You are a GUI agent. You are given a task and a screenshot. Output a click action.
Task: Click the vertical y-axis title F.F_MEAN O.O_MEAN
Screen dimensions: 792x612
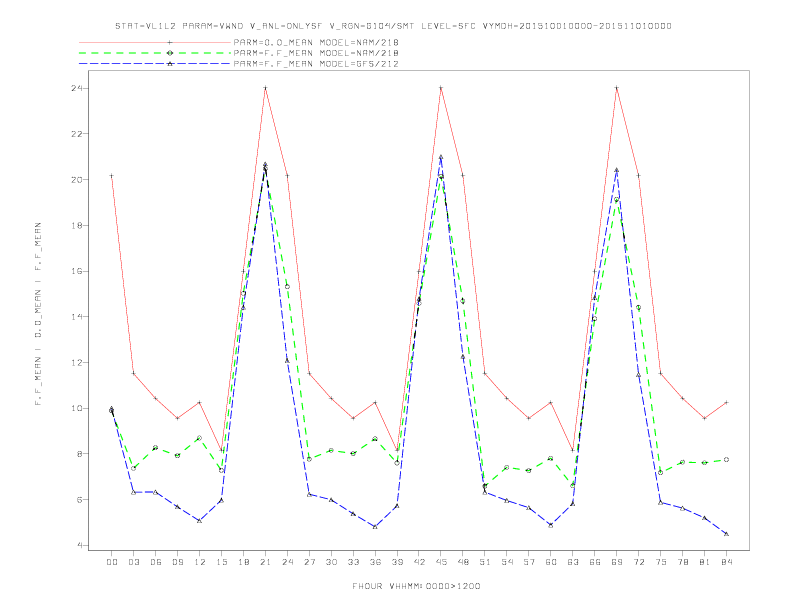pos(38,314)
